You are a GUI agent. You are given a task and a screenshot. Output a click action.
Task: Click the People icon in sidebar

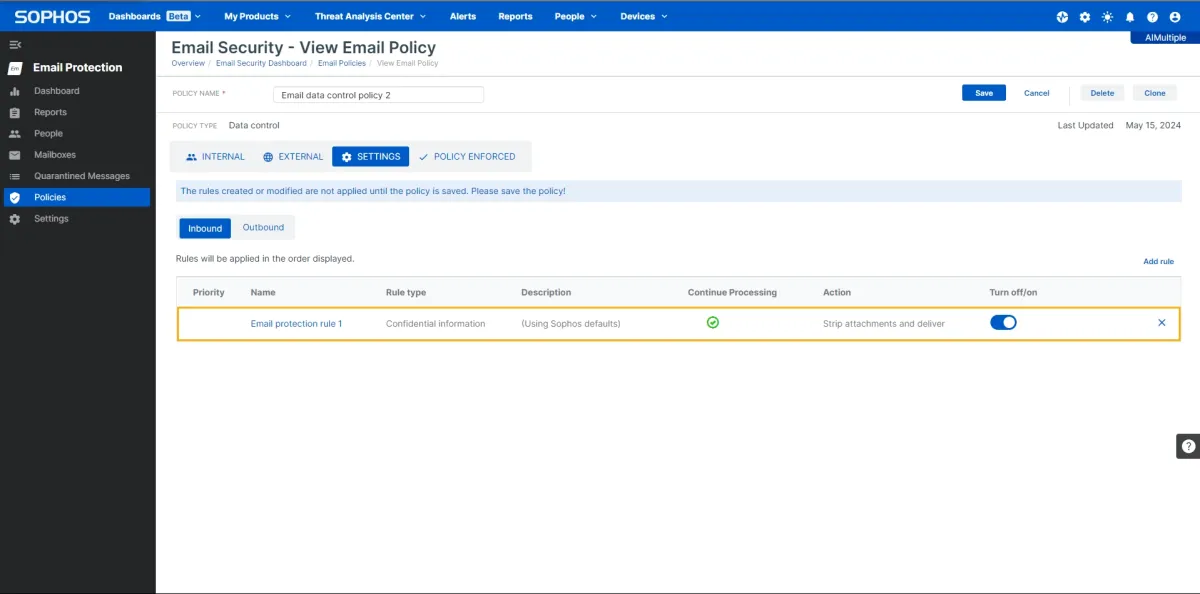[14, 134]
